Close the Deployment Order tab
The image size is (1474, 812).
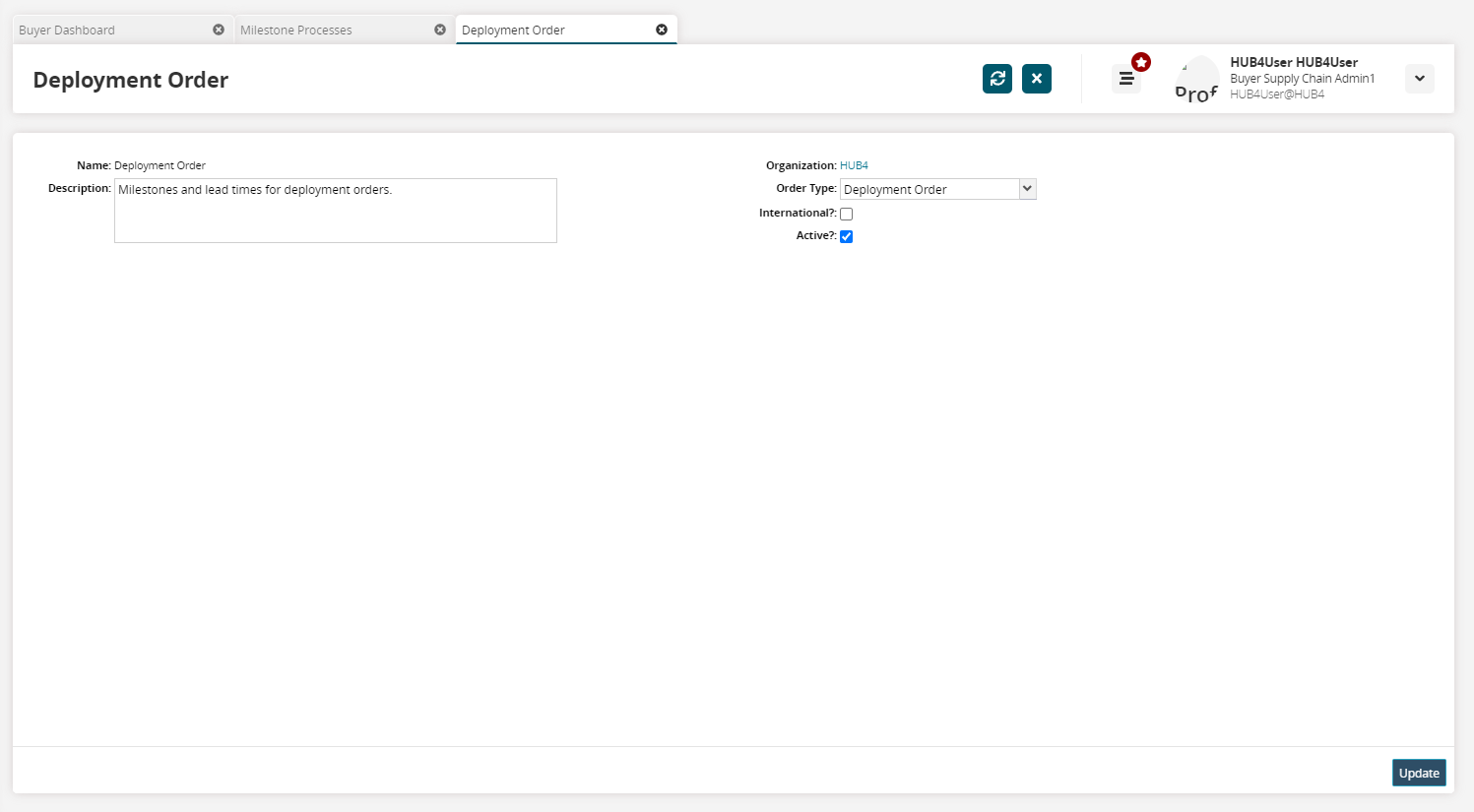coord(662,30)
